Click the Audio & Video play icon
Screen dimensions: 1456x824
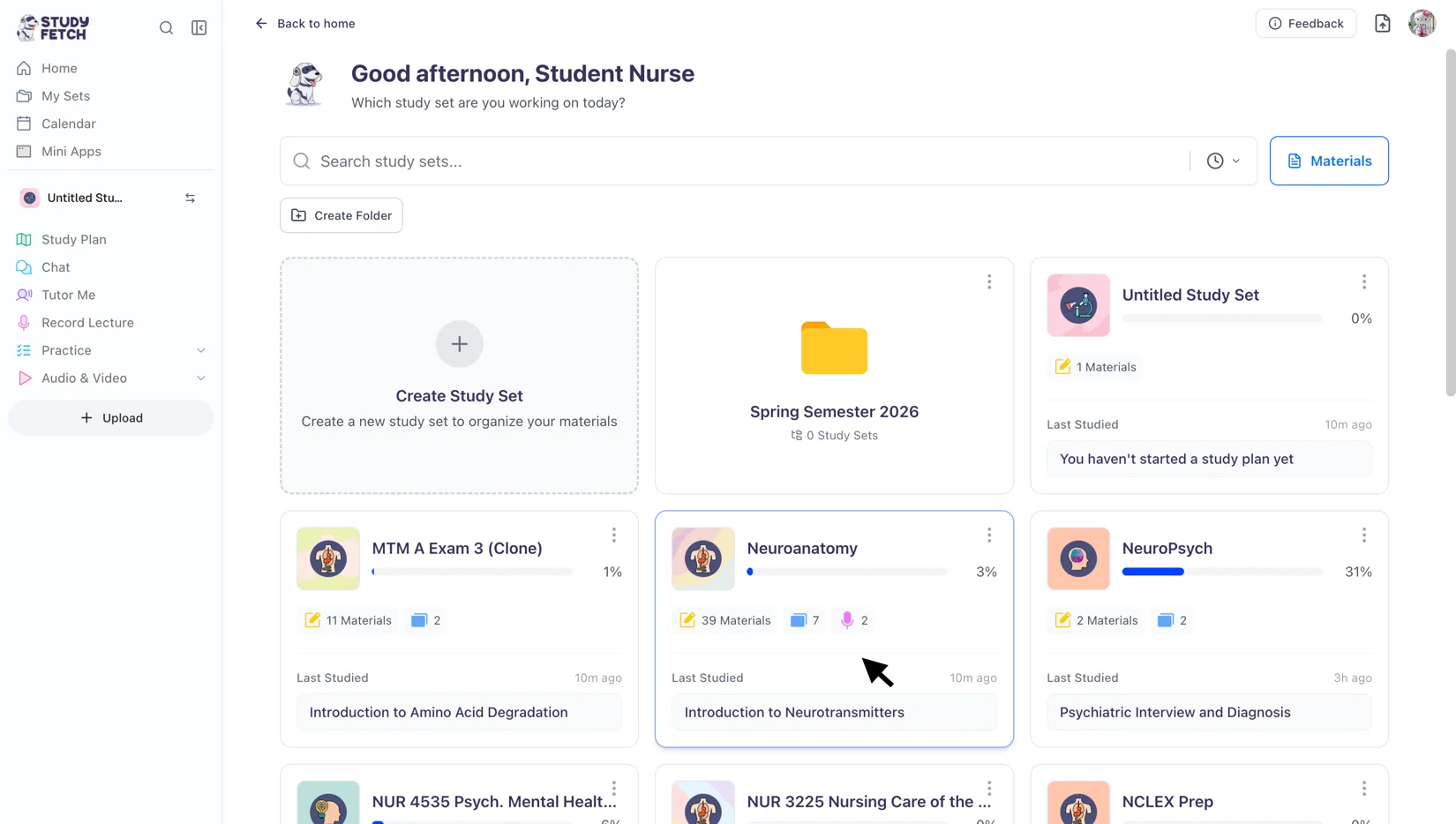24,378
